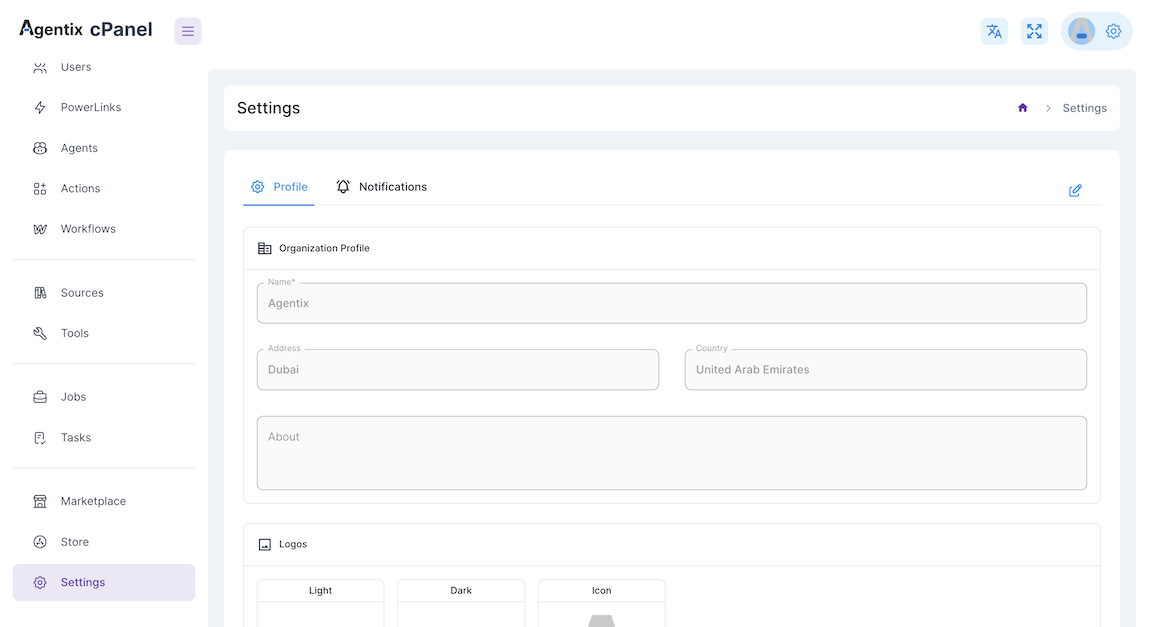Click the Actions sidebar icon
The height and width of the screenshot is (627, 1152).
click(40, 188)
